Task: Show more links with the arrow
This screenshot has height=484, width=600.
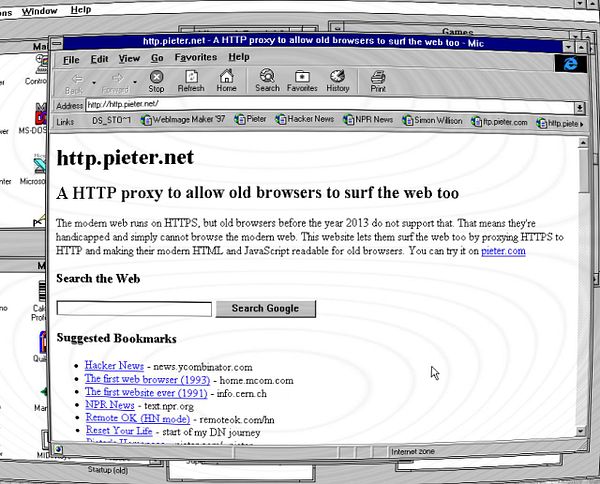Action: [582, 124]
